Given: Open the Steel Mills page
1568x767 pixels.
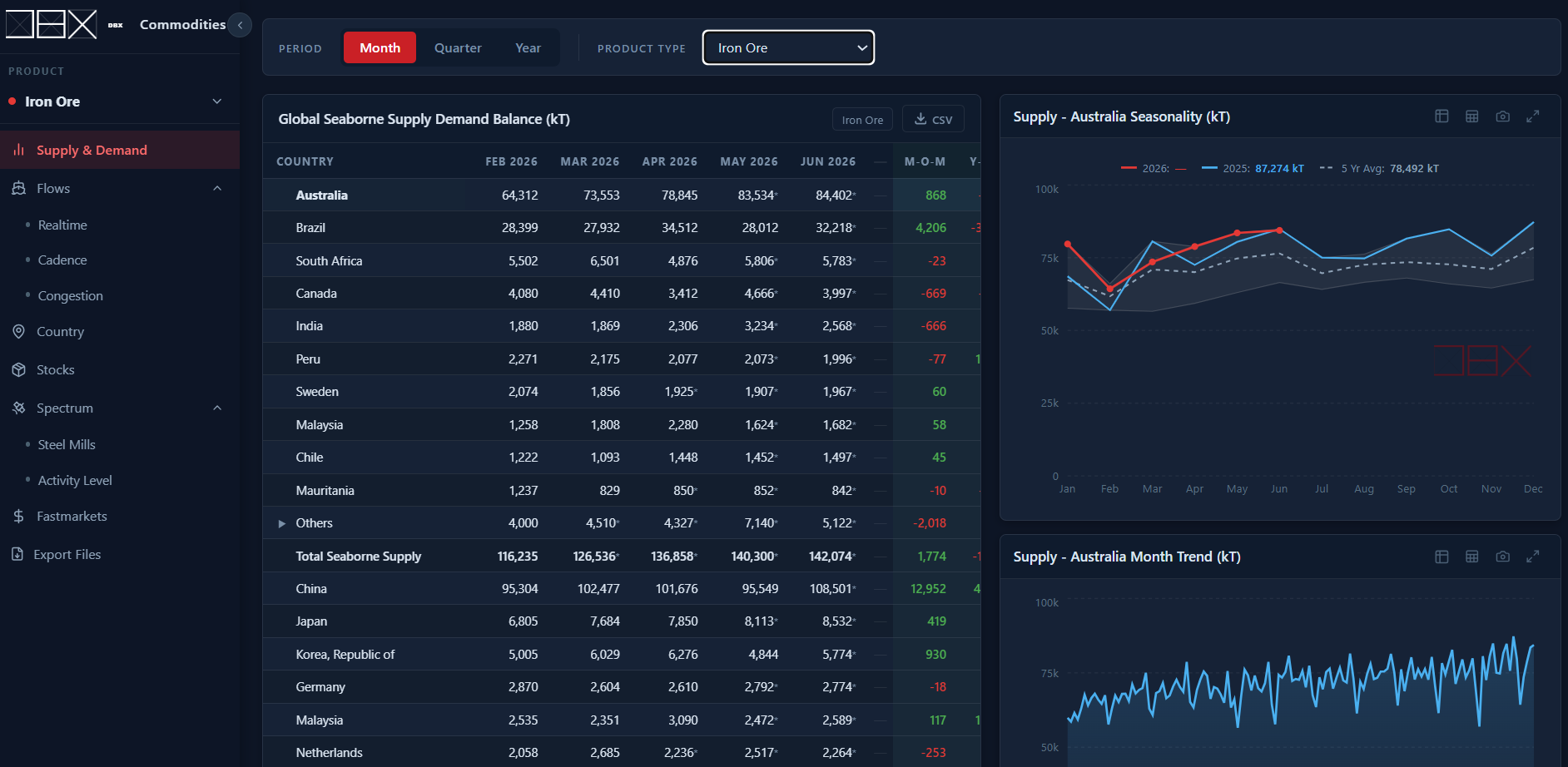Looking at the screenshot, I should (67, 444).
